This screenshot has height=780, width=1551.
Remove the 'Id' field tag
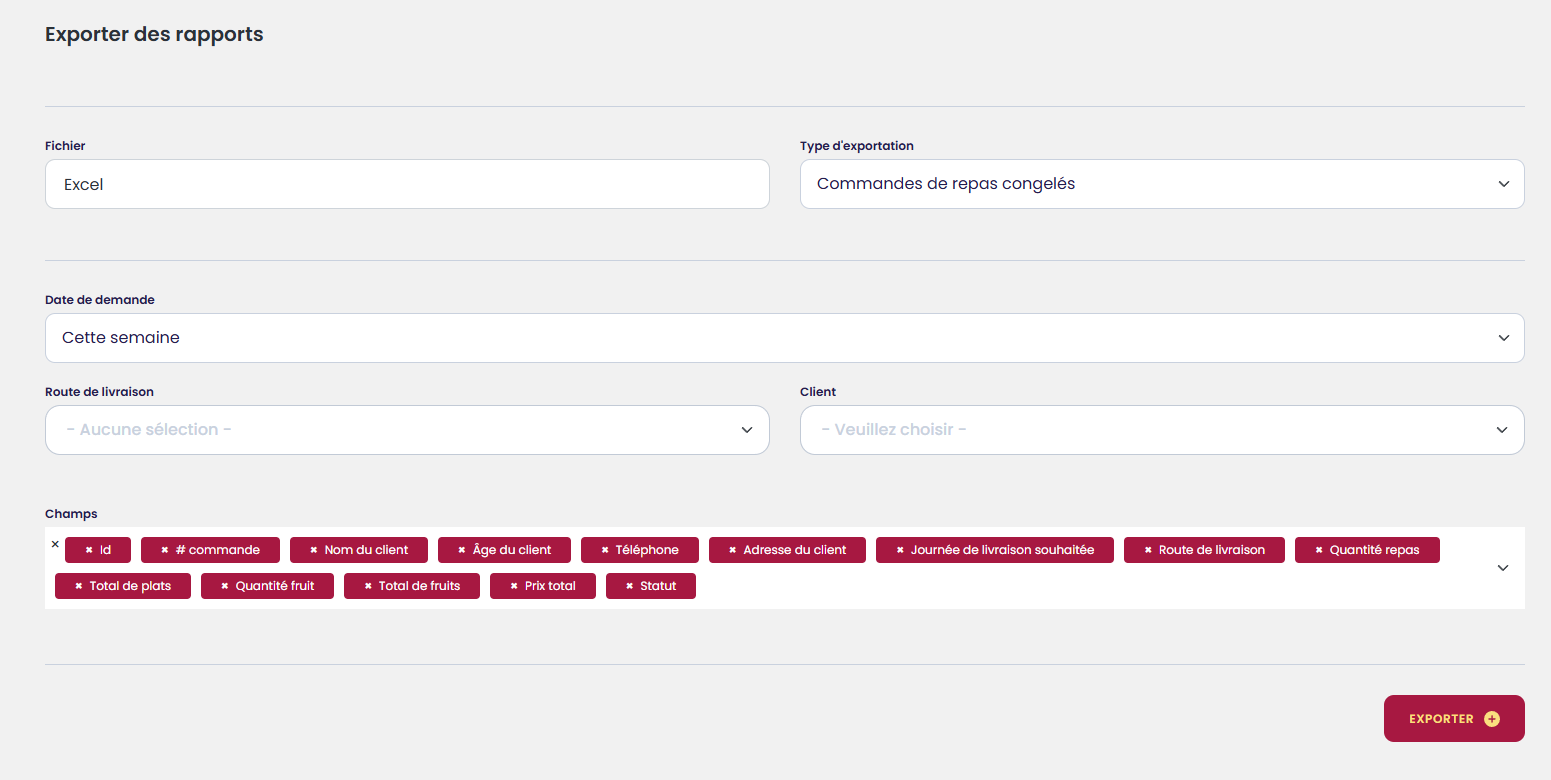[89, 550]
